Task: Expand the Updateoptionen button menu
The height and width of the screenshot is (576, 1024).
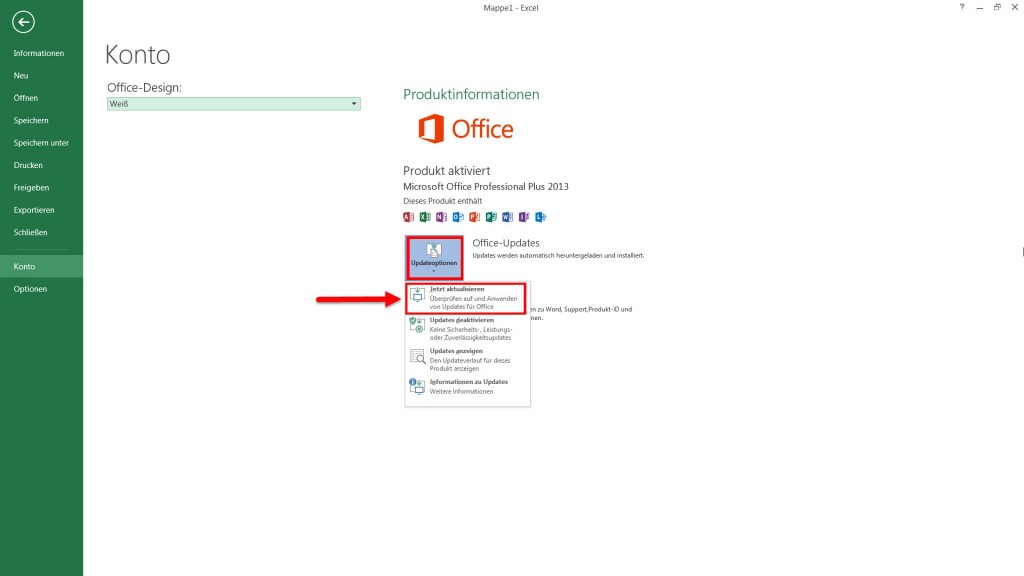Action: 434,257
